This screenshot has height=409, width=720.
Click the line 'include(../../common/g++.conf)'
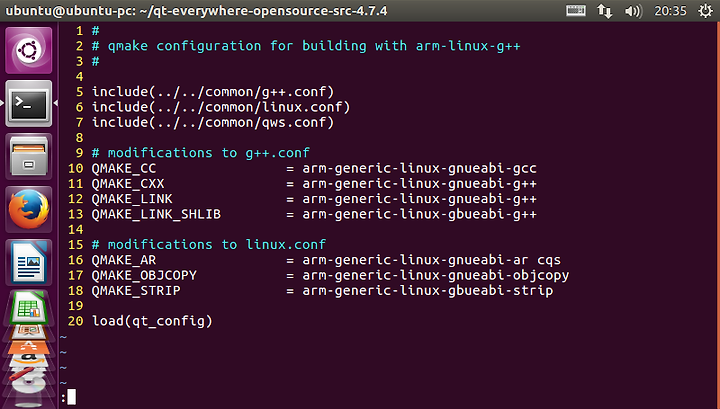213,92
